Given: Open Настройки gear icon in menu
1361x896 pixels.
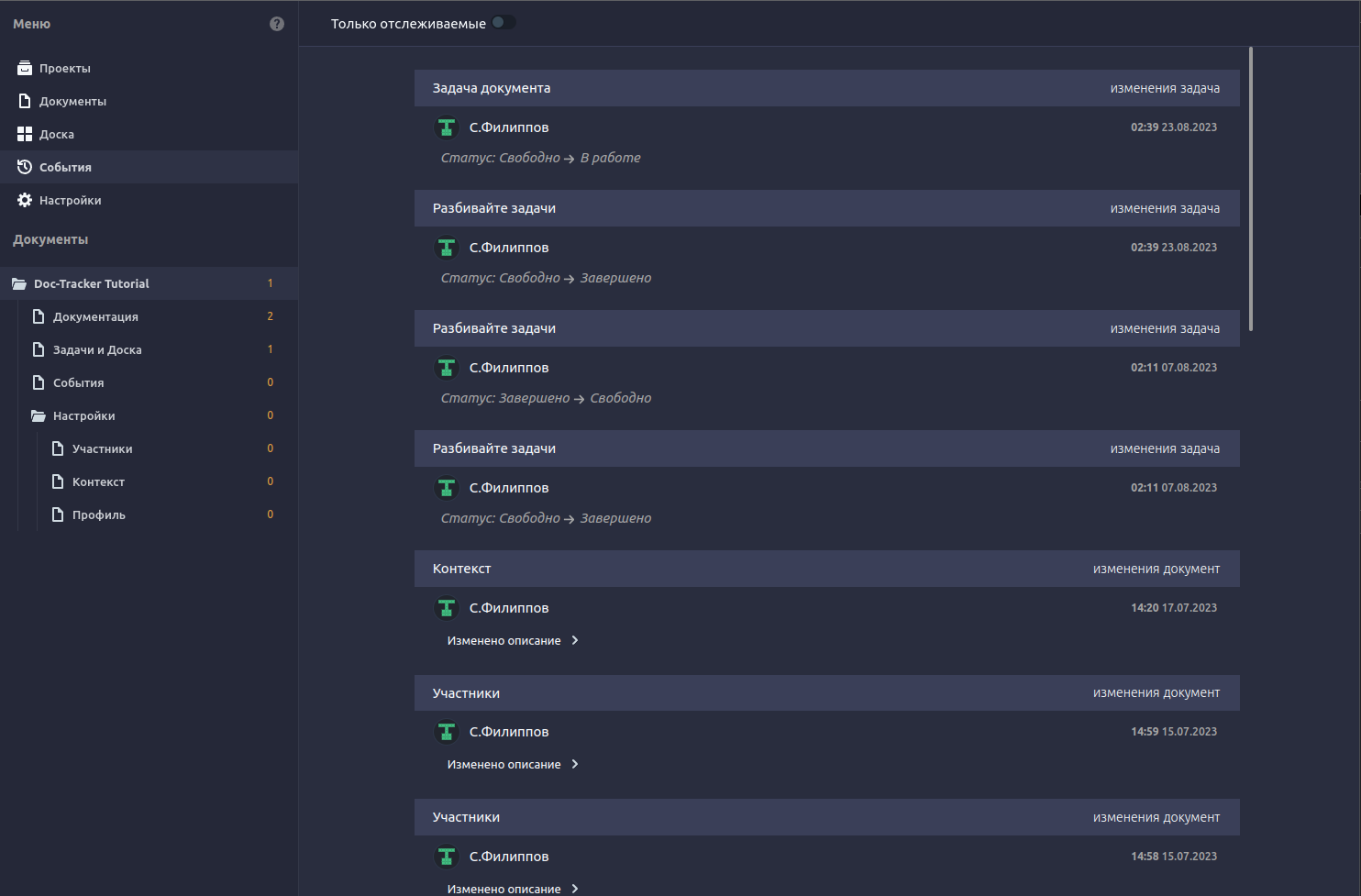Looking at the screenshot, I should point(25,200).
